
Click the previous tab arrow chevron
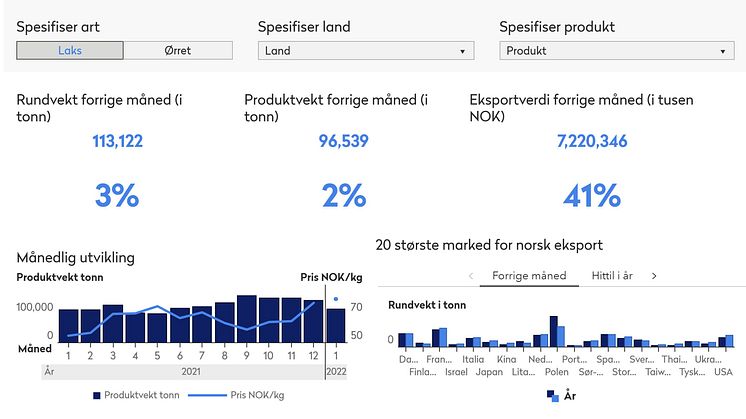coord(471,275)
